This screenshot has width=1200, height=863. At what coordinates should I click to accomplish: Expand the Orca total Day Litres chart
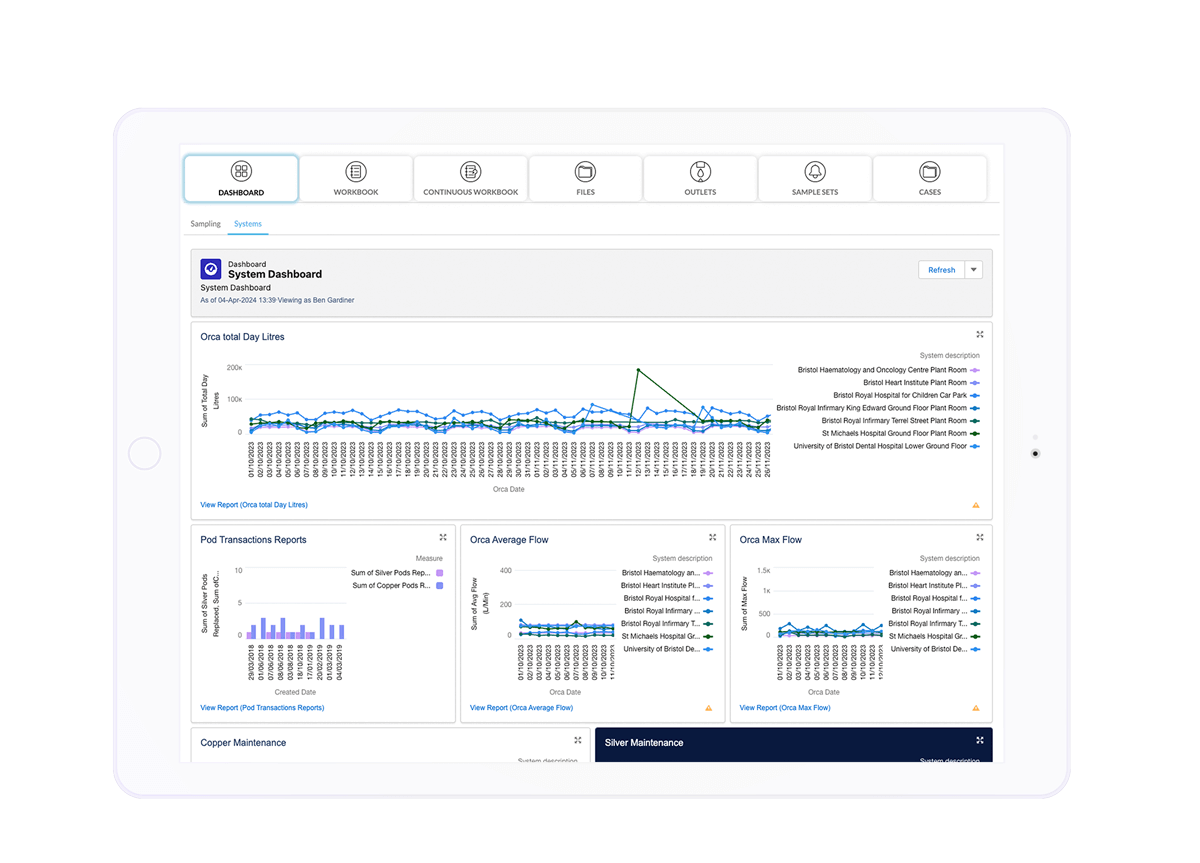coord(980,335)
